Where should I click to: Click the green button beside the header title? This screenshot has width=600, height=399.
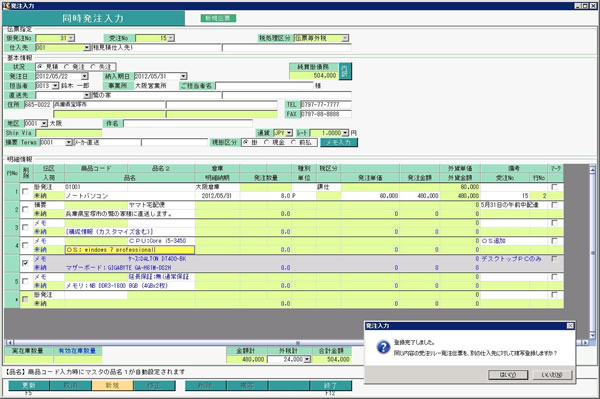point(218,18)
